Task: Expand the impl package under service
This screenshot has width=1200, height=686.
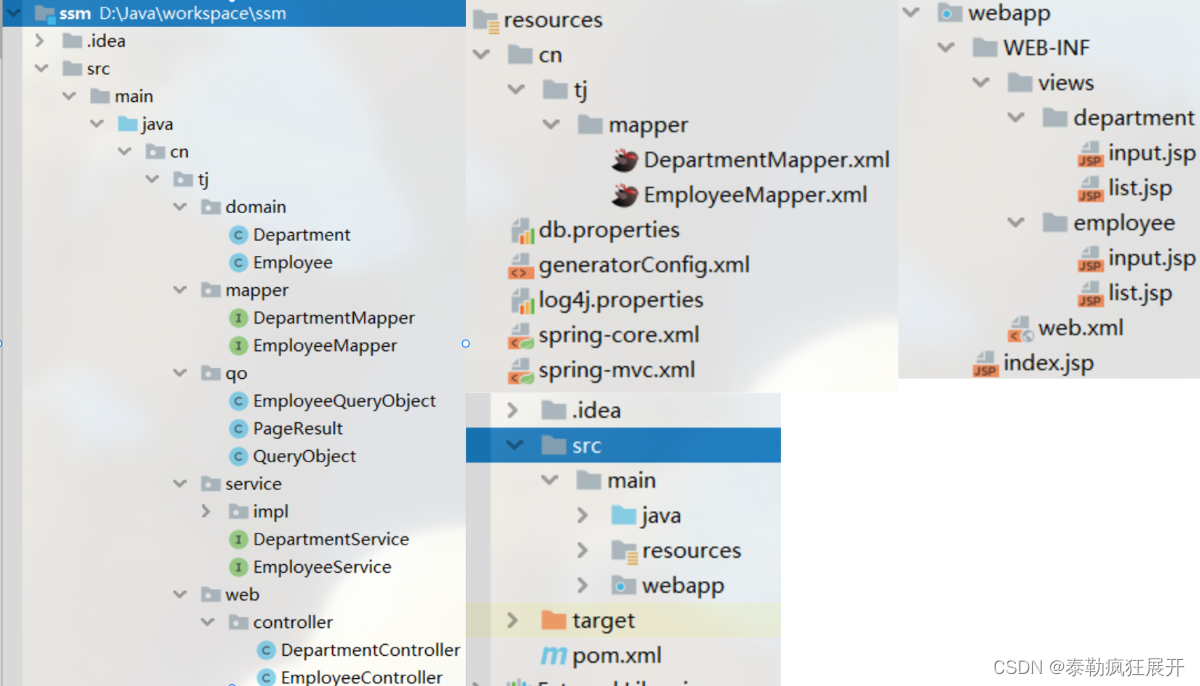Action: pos(207,511)
